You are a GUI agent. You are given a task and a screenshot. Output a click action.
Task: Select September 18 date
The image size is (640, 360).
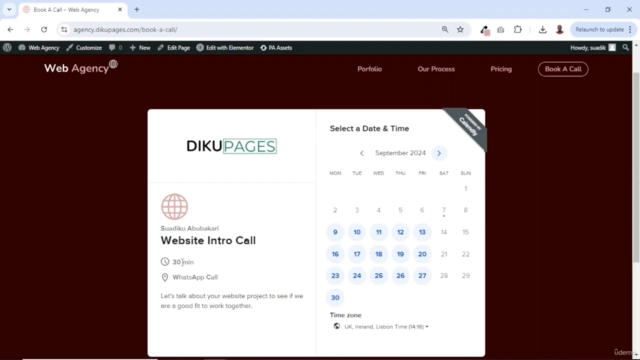coord(379,254)
